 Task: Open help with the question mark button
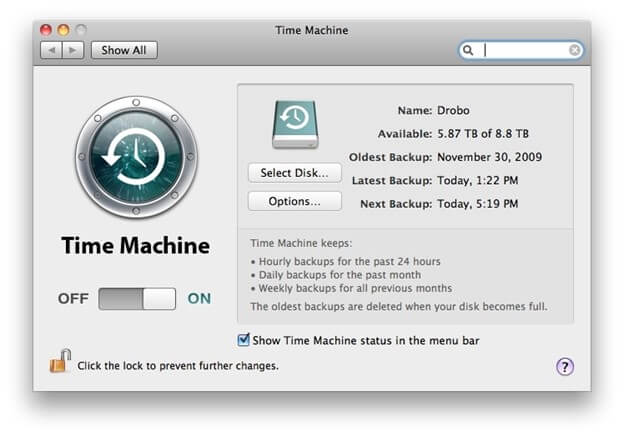click(x=565, y=366)
